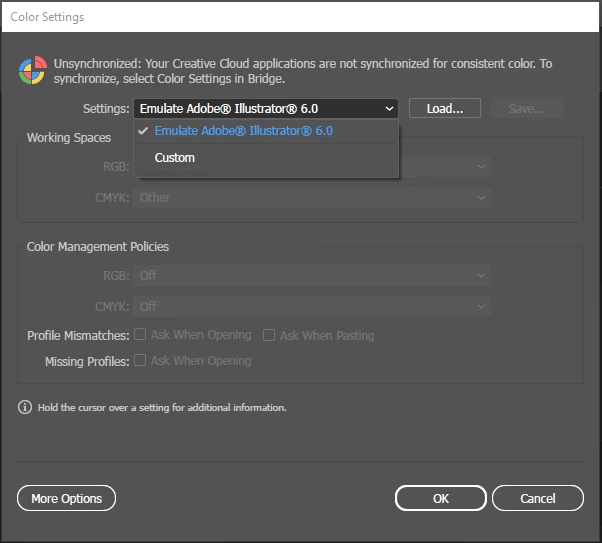Screen dimensions: 602x543
Task: Click the Color Settings title text
Action: (x=47, y=17)
